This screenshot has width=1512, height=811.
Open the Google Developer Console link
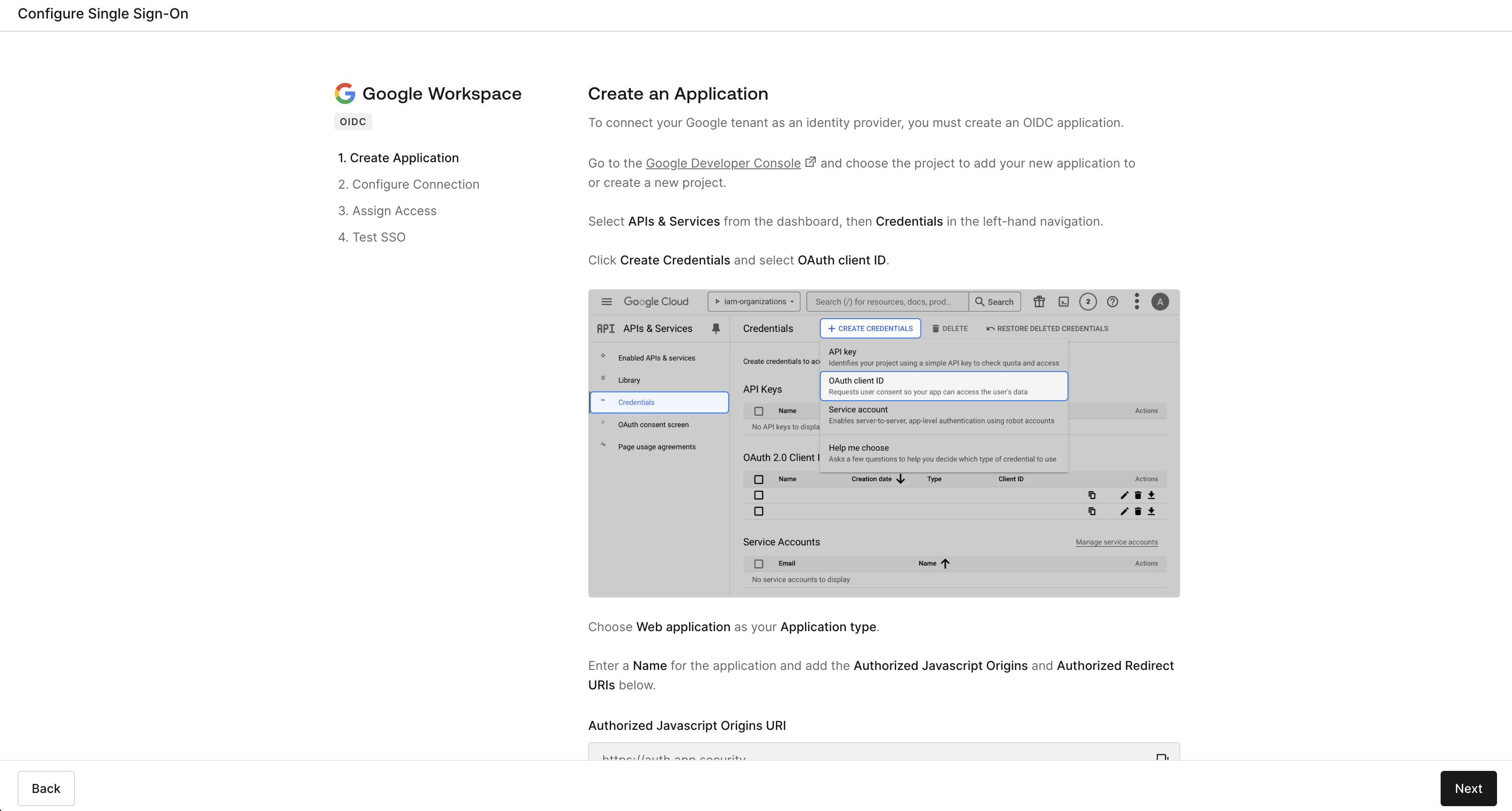[723, 163]
